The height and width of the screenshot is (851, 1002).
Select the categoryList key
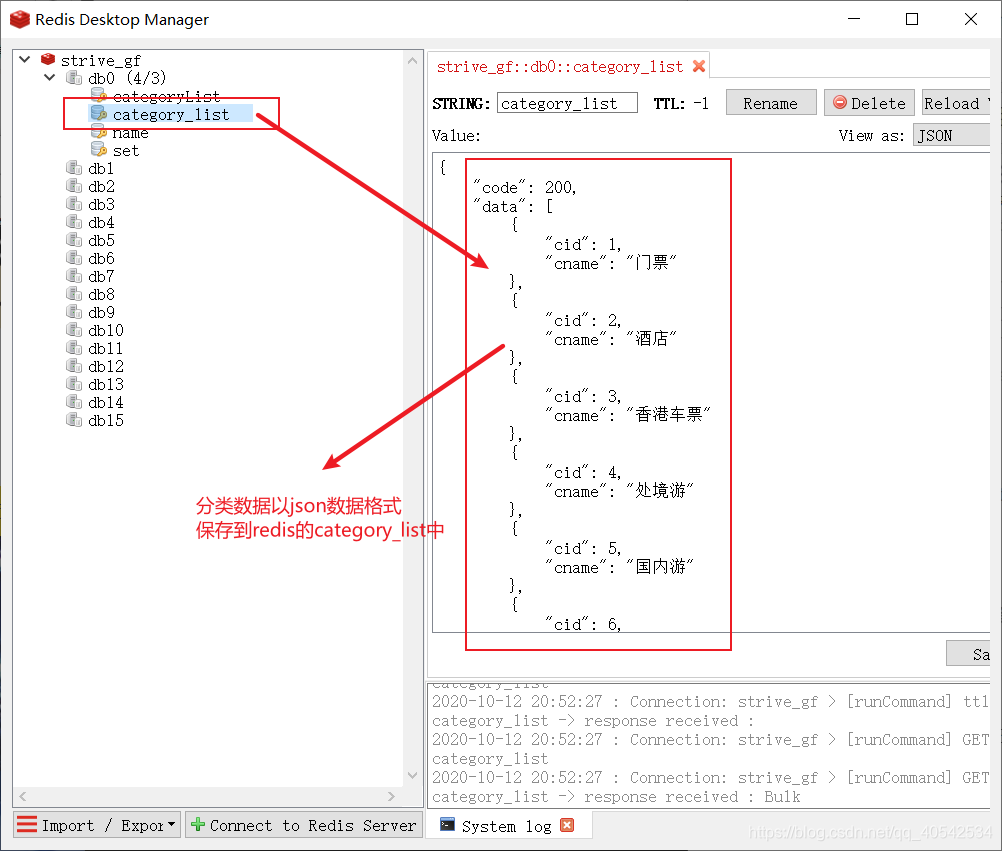tap(166, 96)
